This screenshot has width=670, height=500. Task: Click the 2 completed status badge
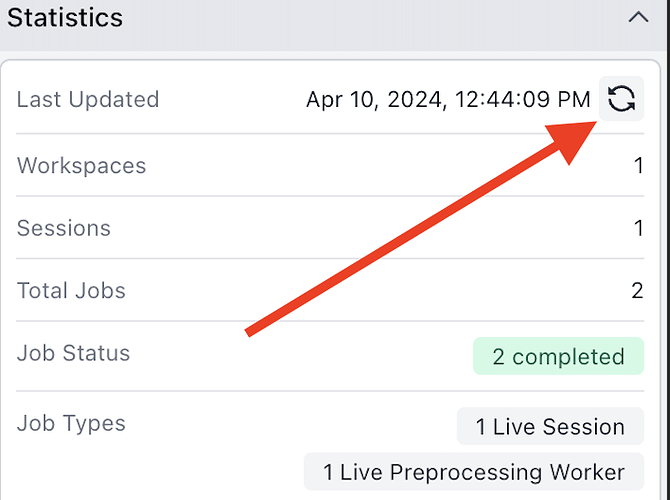coord(558,356)
